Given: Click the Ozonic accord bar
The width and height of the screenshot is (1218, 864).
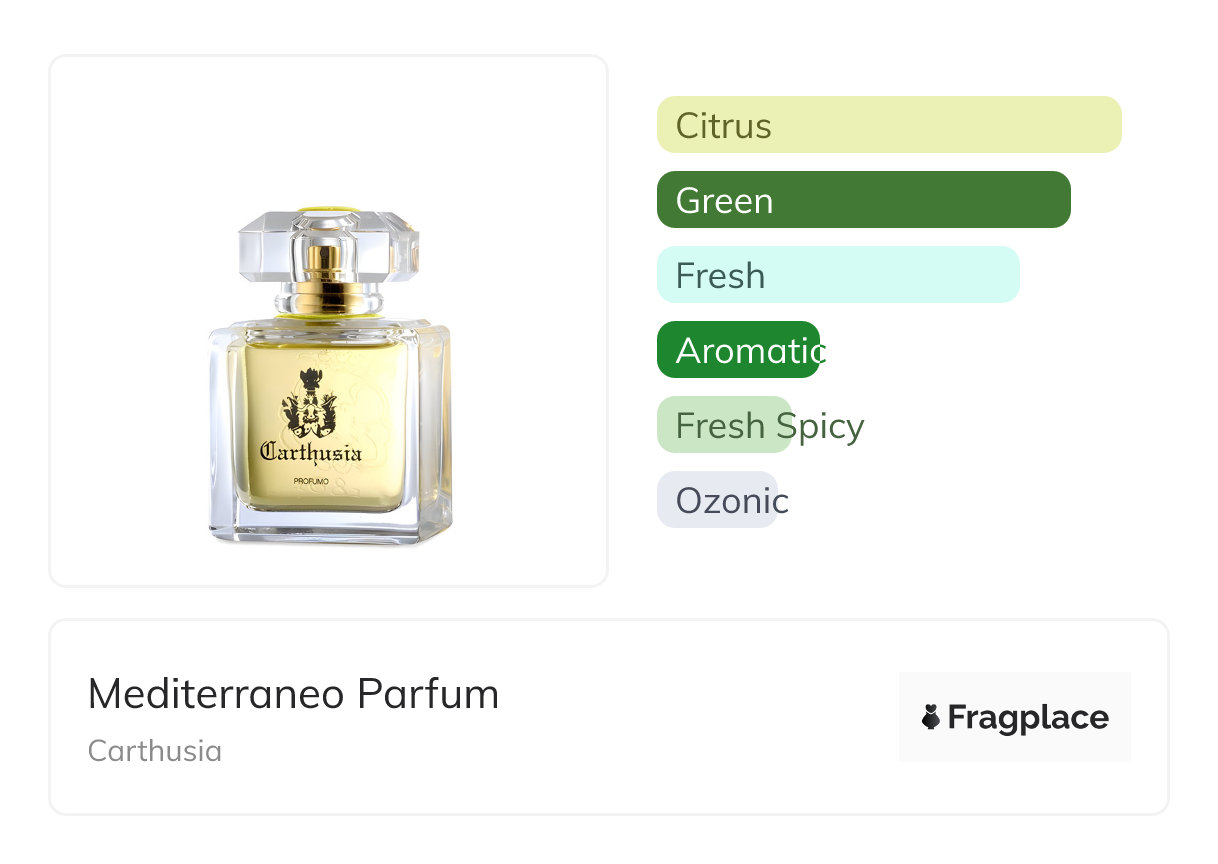Looking at the screenshot, I should (717, 500).
